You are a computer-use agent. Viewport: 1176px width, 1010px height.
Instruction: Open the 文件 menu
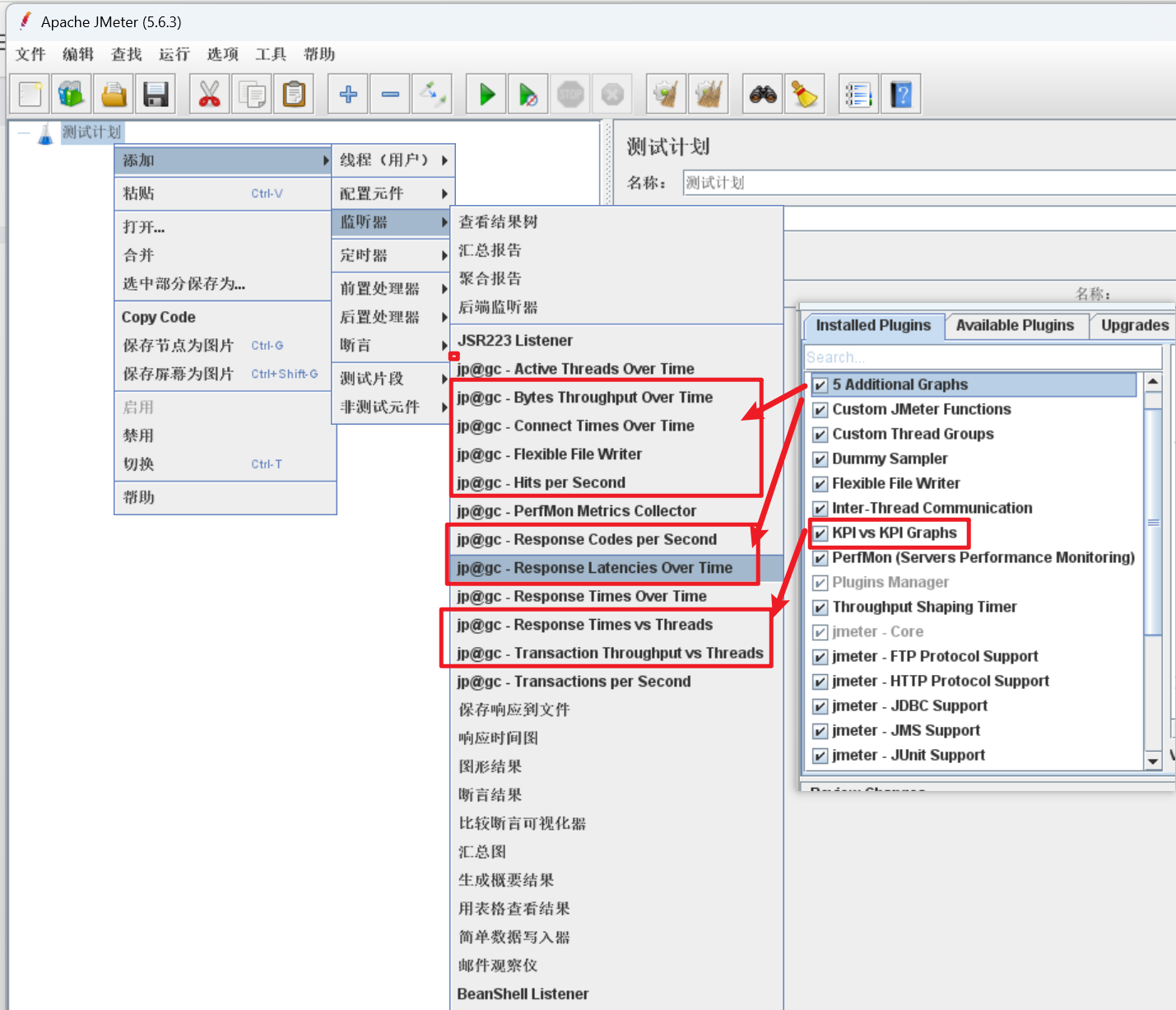click(x=30, y=54)
